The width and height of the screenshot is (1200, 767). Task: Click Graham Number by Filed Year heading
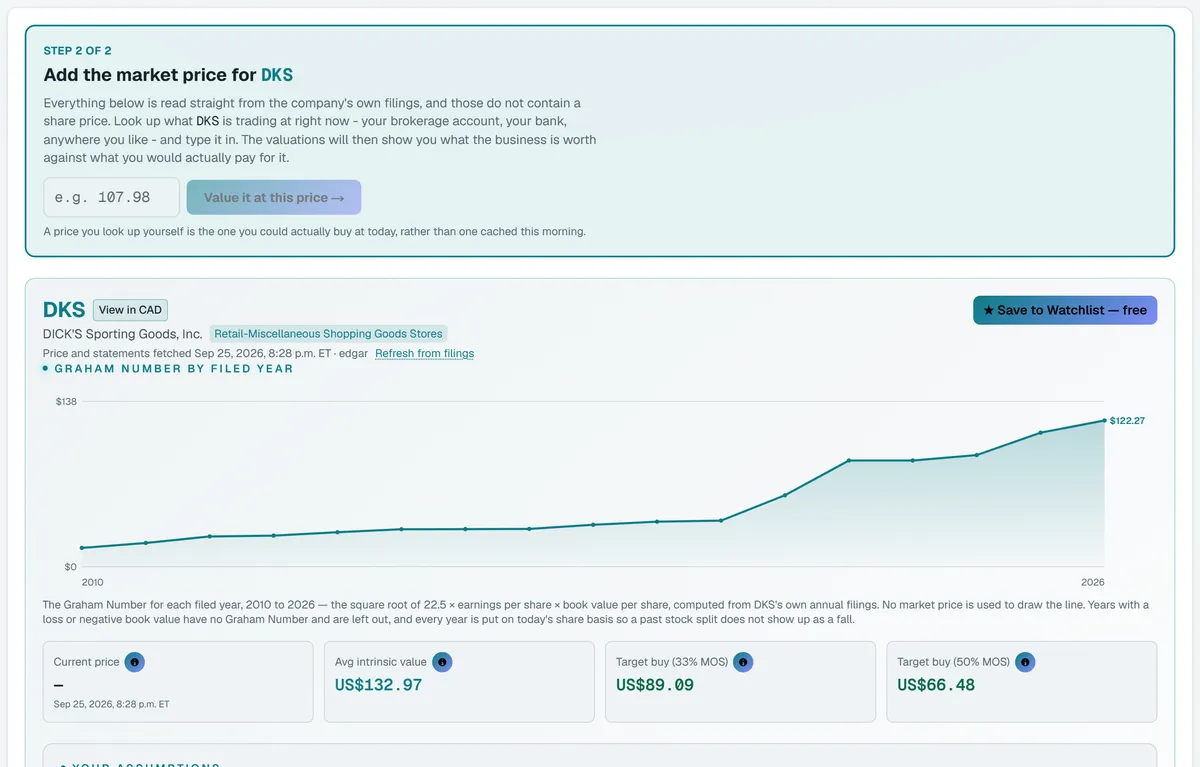pos(174,368)
